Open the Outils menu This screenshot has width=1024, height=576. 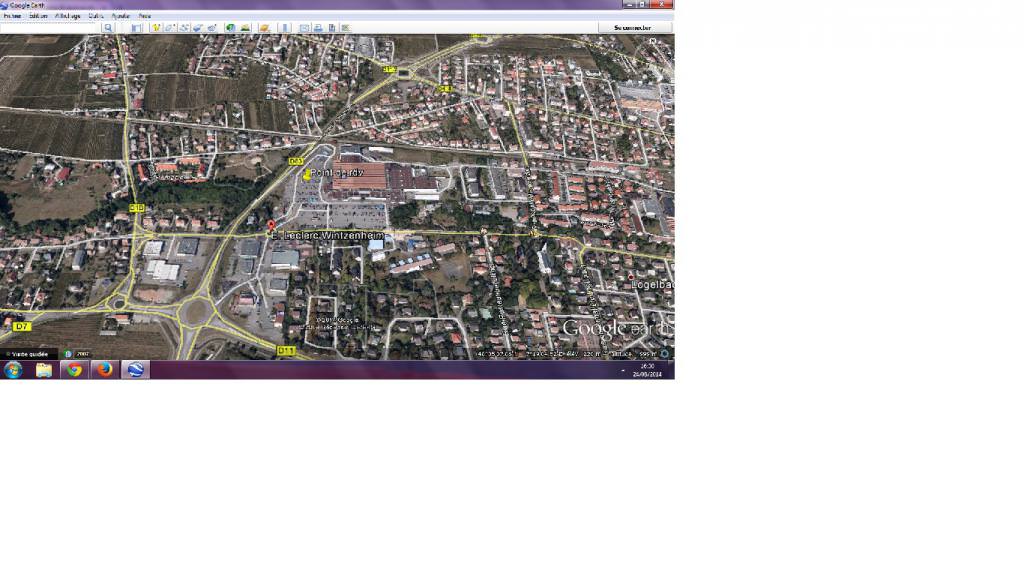(x=96, y=16)
